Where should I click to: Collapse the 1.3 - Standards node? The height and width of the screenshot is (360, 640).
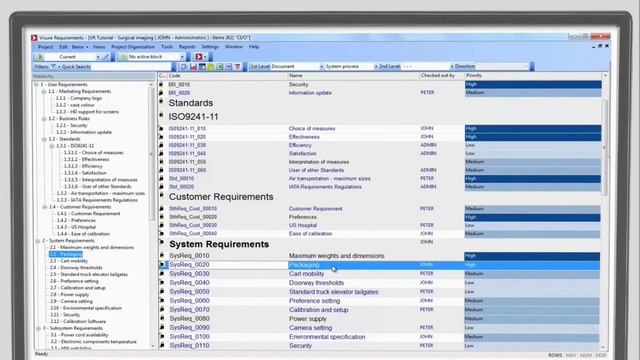(x=44, y=139)
